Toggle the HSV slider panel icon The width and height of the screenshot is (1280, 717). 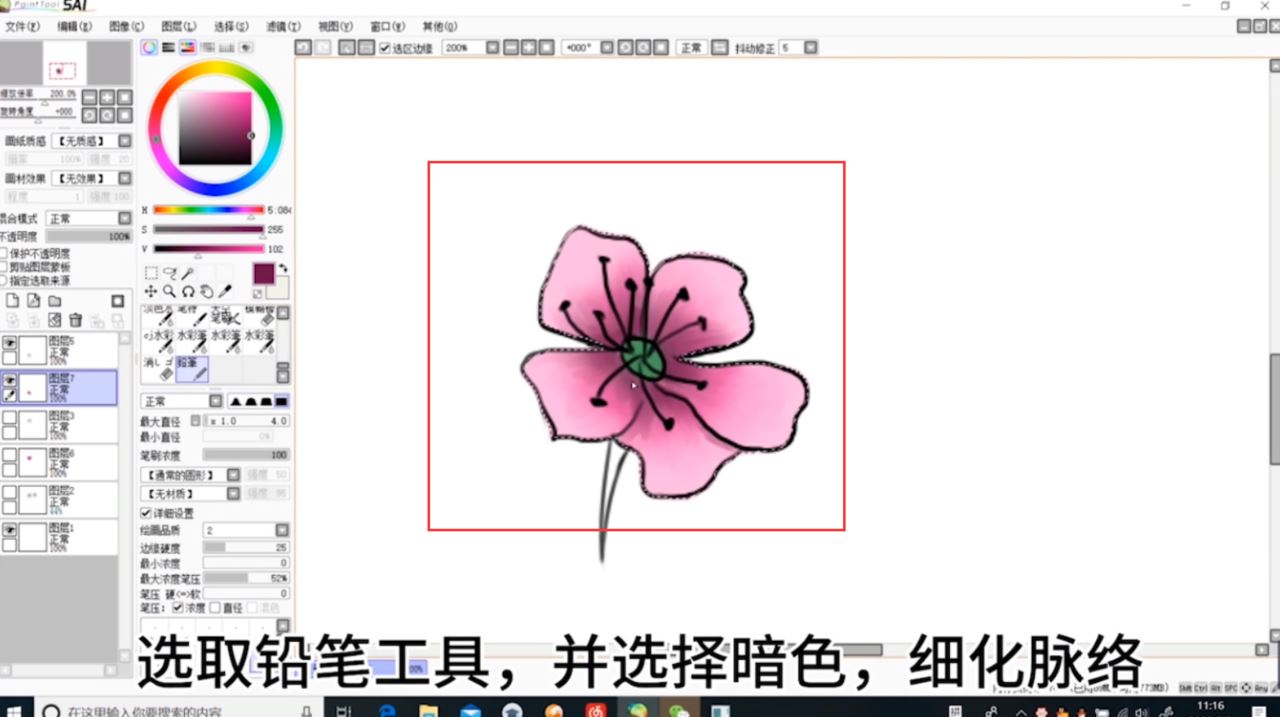coord(187,47)
